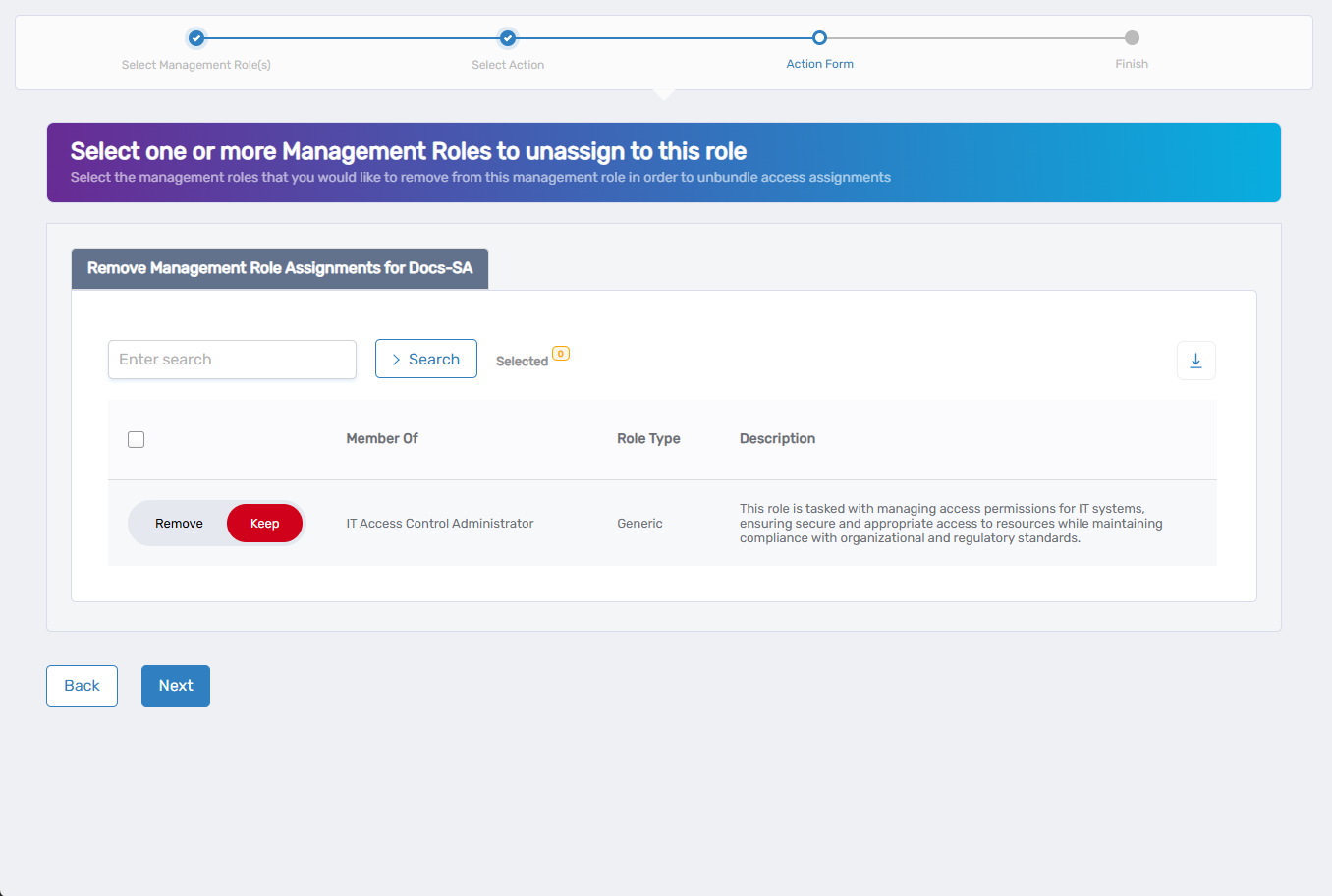The height and width of the screenshot is (896, 1332).
Task: Switch the IT Access Control Administrator toggle to Remove
Action: coord(179,523)
